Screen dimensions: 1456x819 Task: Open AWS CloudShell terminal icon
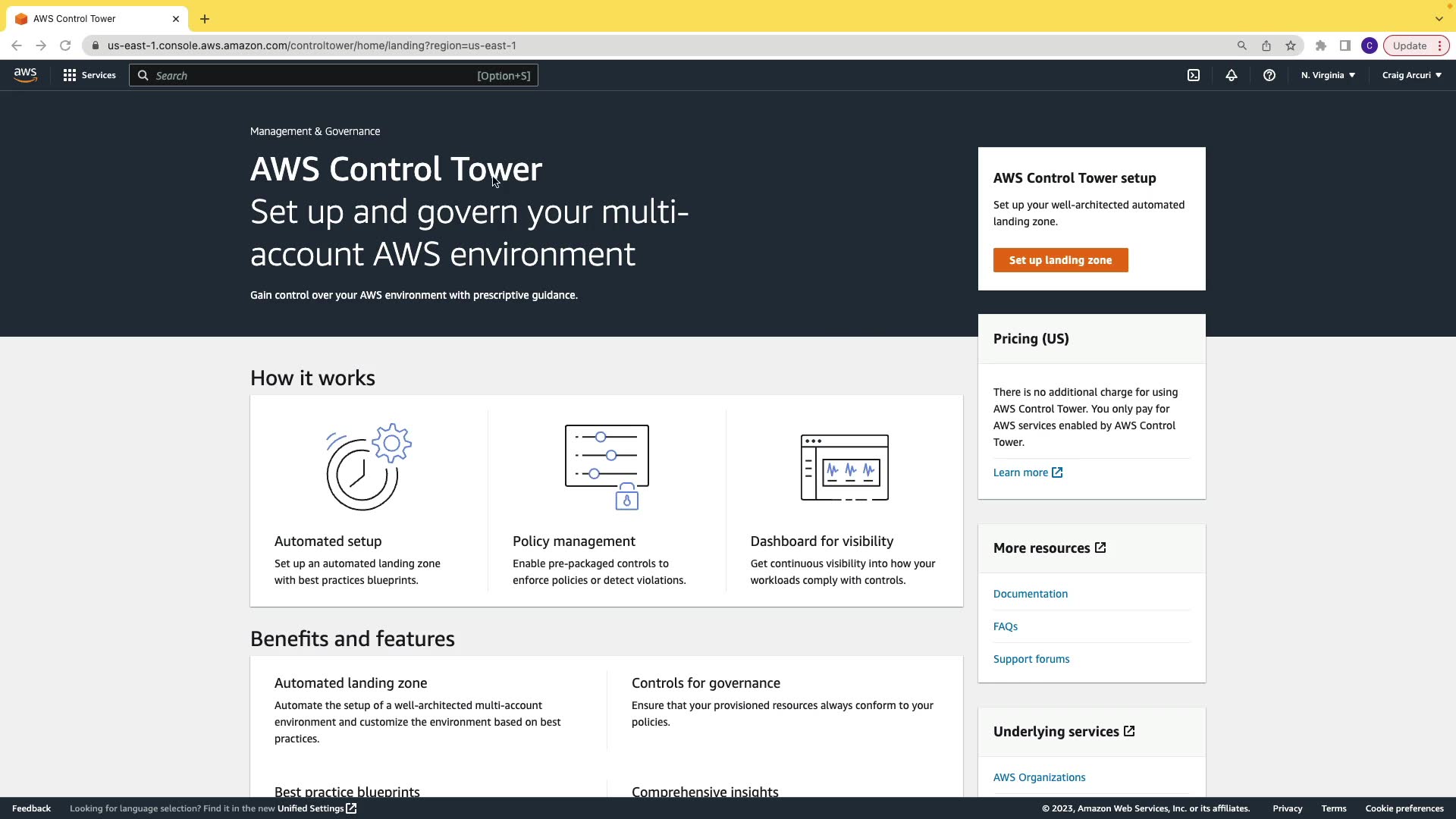(x=1194, y=75)
